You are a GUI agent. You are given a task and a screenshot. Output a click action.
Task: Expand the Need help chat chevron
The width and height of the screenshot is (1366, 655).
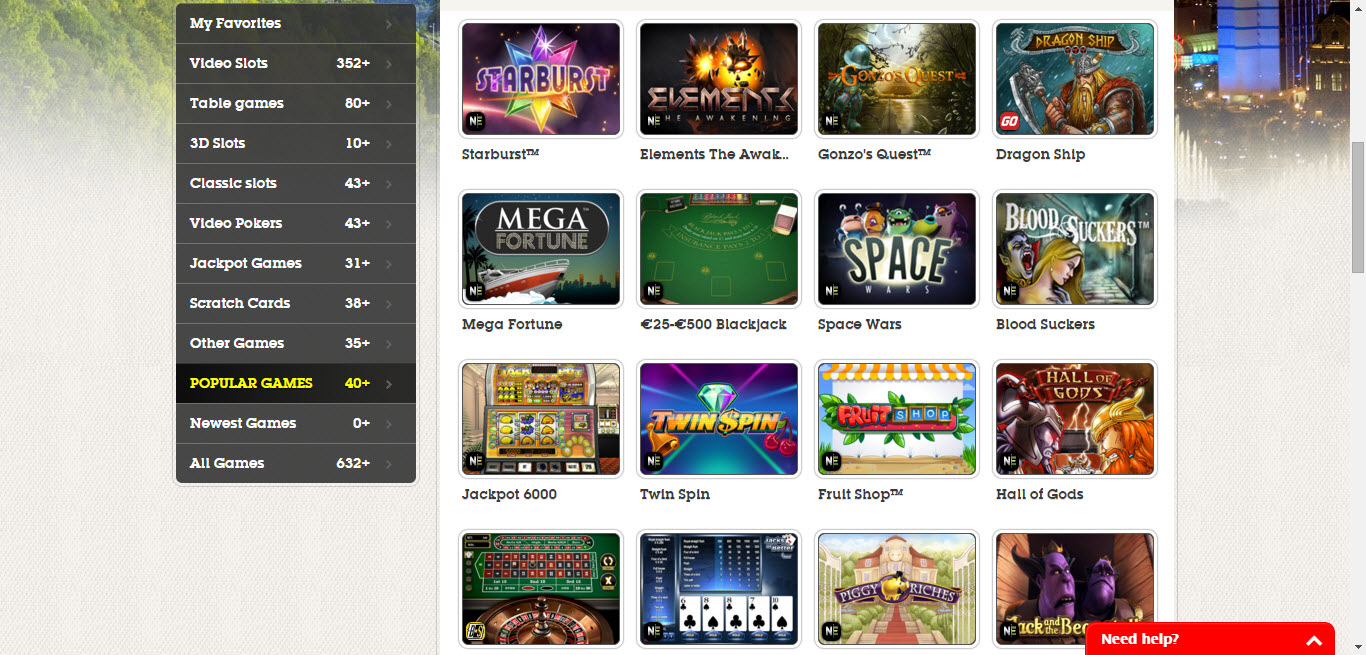[1314, 640]
